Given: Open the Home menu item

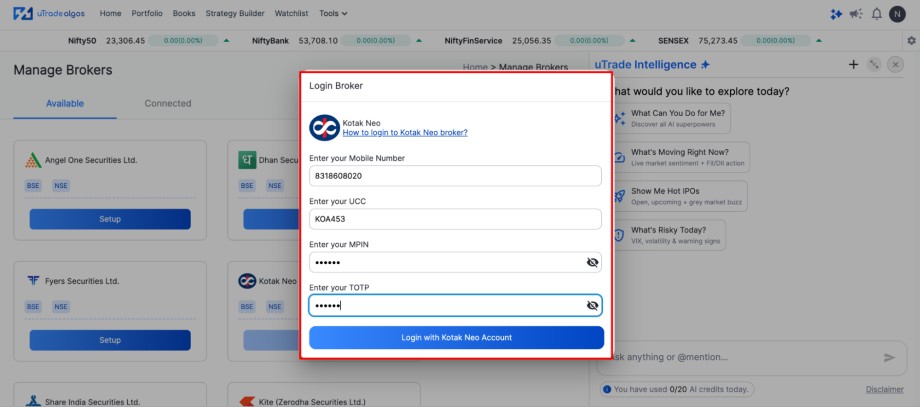Looking at the screenshot, I should point(110,13).
